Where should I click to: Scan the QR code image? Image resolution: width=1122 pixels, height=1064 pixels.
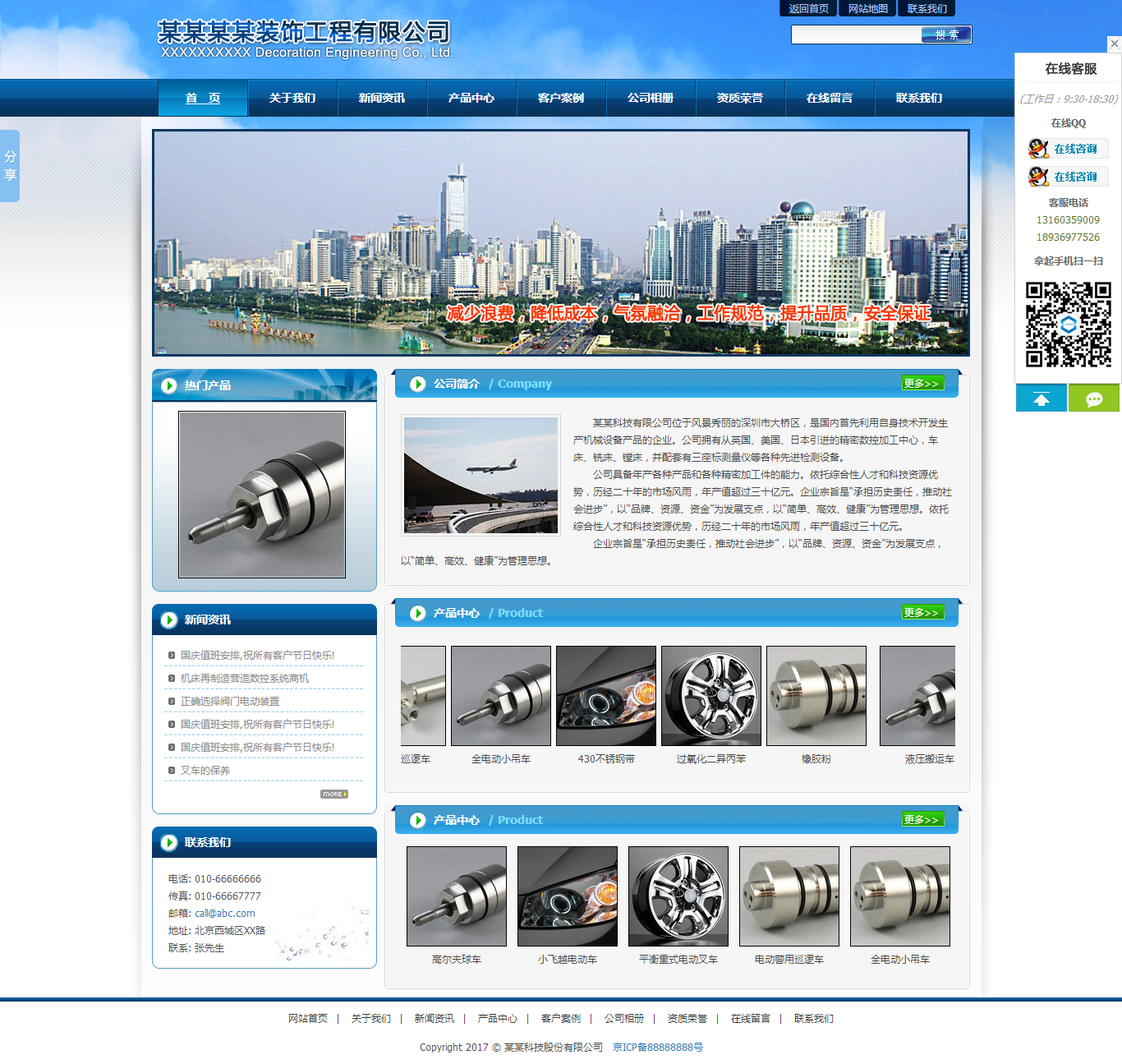1068,325
